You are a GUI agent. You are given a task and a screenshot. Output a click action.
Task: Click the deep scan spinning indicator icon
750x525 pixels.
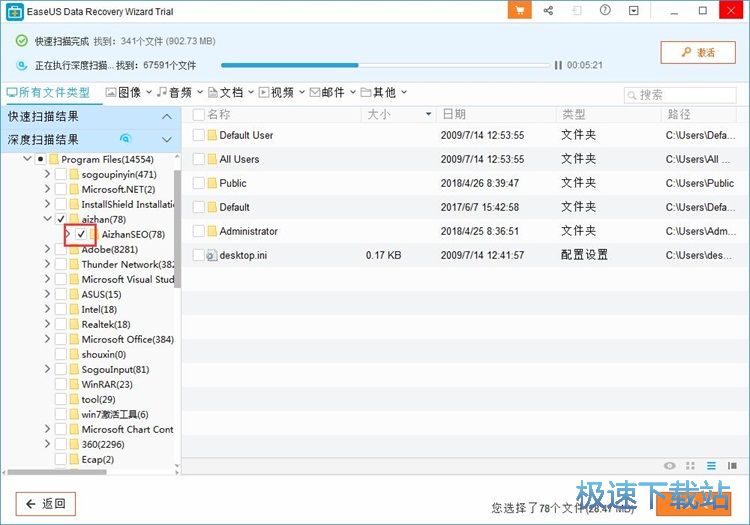pyautogui.click(x=125, y=139)
